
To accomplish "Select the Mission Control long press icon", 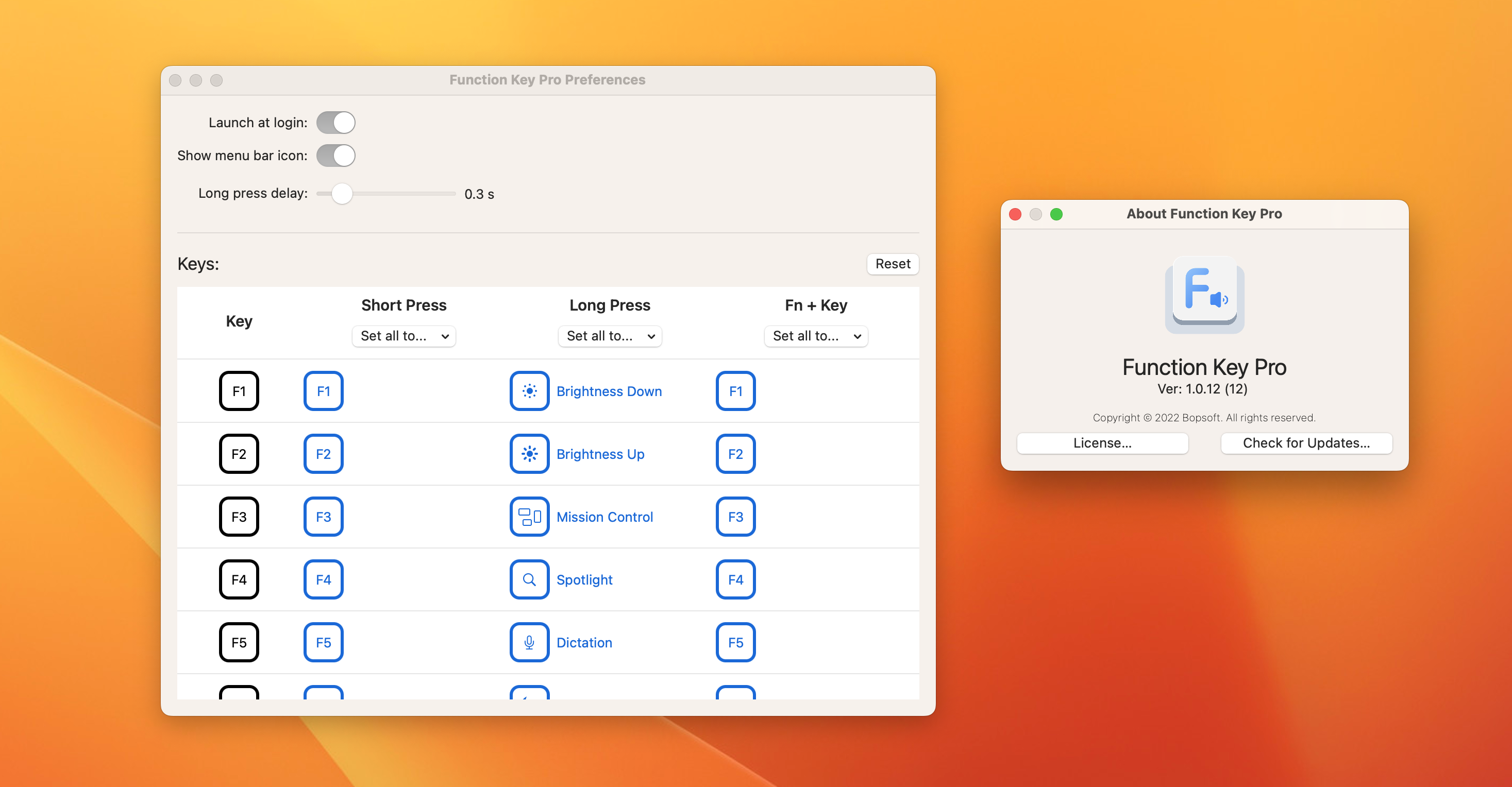I will click(x=529, y=517).
